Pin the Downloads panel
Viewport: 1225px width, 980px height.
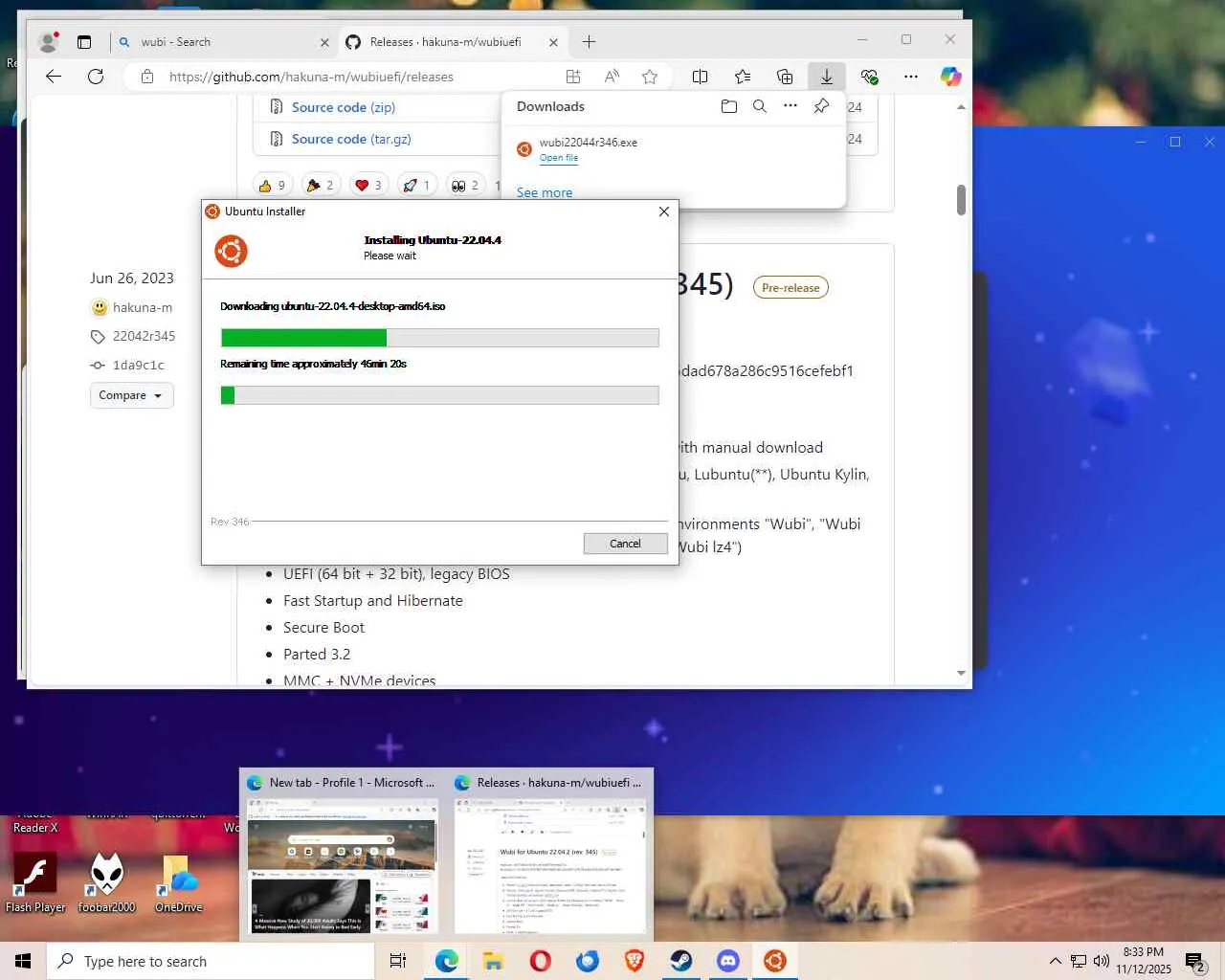coord(821,106)
